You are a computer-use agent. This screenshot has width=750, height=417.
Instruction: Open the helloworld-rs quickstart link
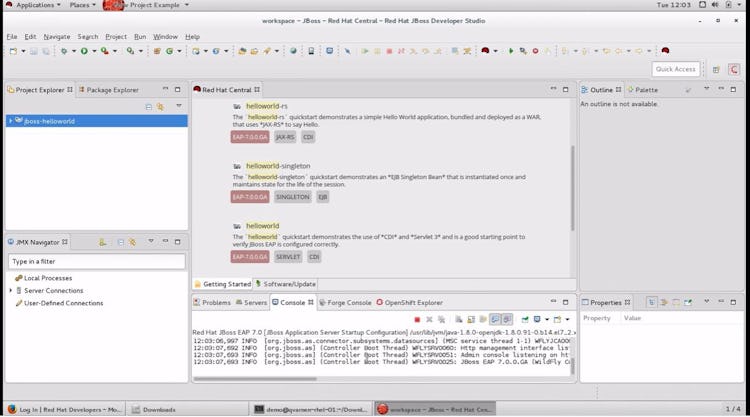click(266, 106)
